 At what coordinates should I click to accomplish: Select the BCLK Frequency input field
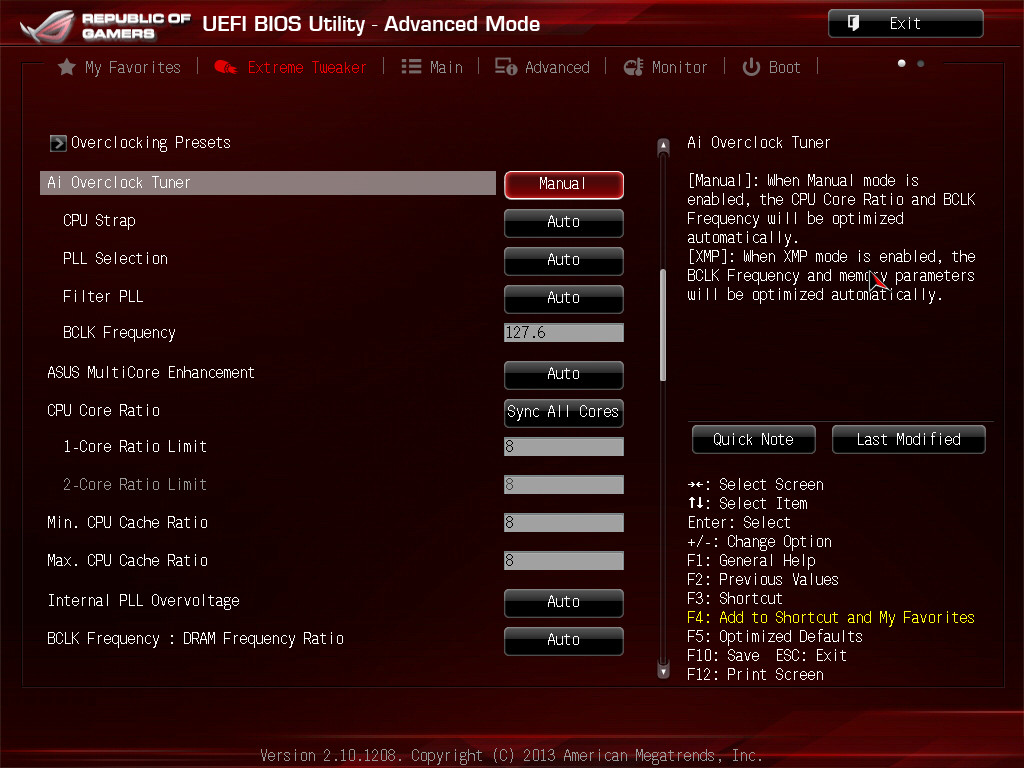pyautogui.click(x=563, y=333)
